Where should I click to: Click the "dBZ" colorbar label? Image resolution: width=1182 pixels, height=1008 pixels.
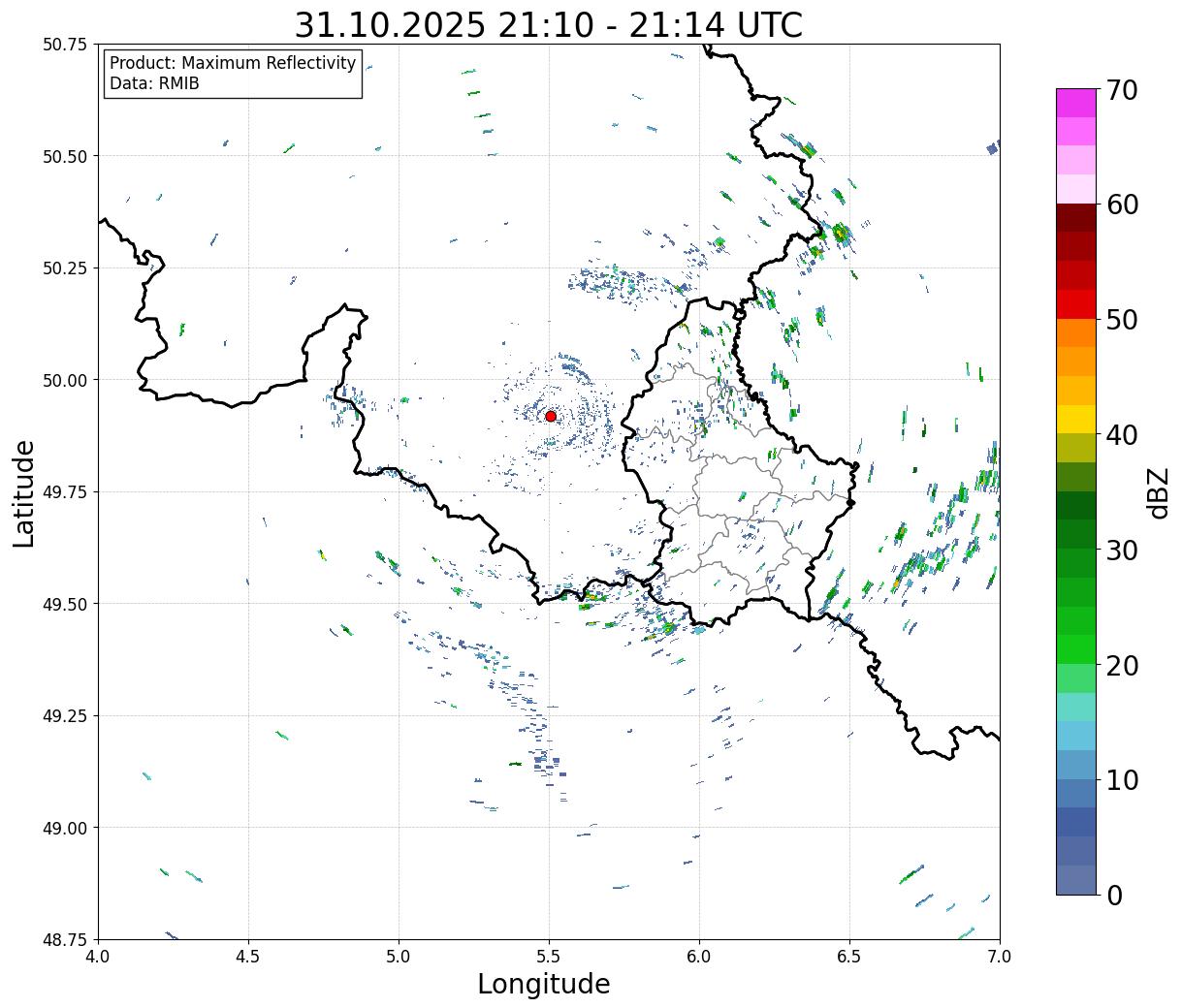pyautogui.click(x=1158, y=492)
